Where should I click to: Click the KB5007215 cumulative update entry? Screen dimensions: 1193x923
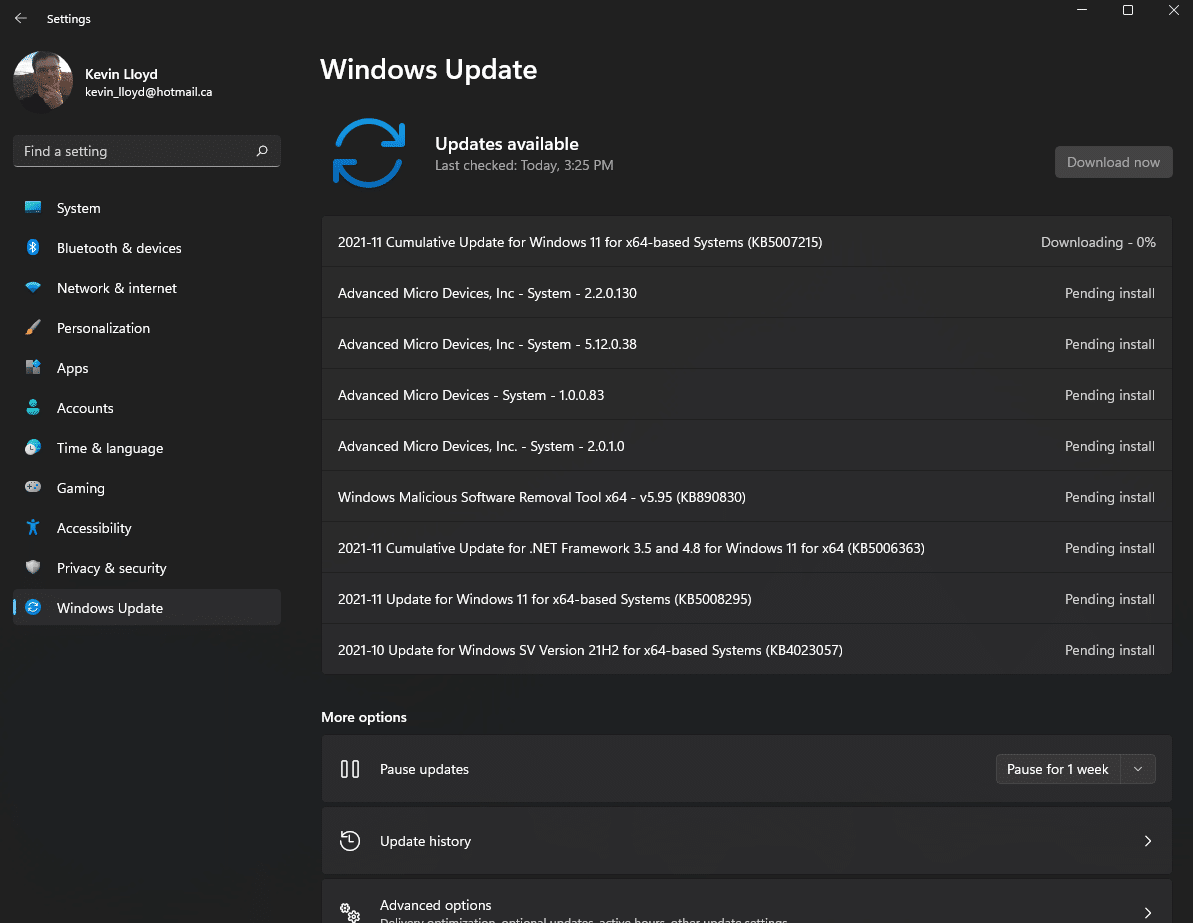click(x=746, y=242)
